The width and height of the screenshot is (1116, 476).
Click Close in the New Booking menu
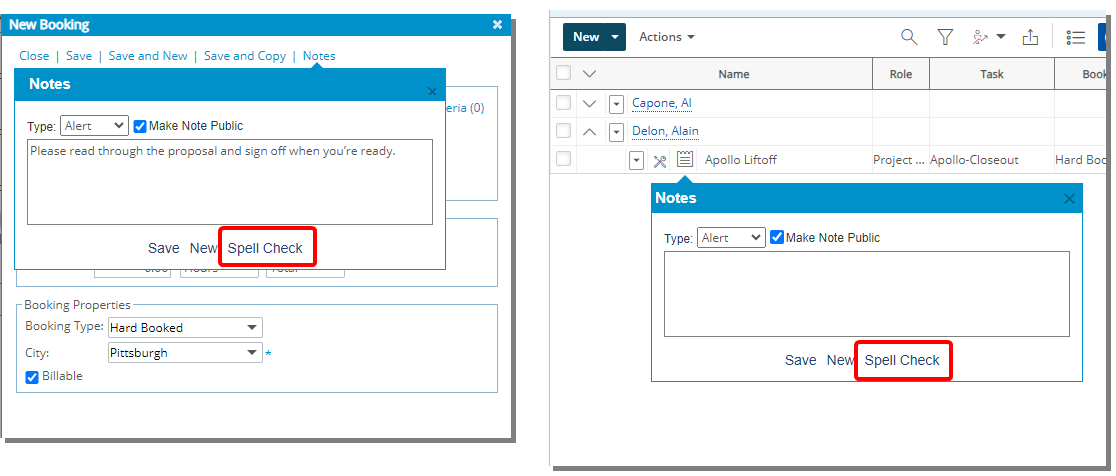34,55
